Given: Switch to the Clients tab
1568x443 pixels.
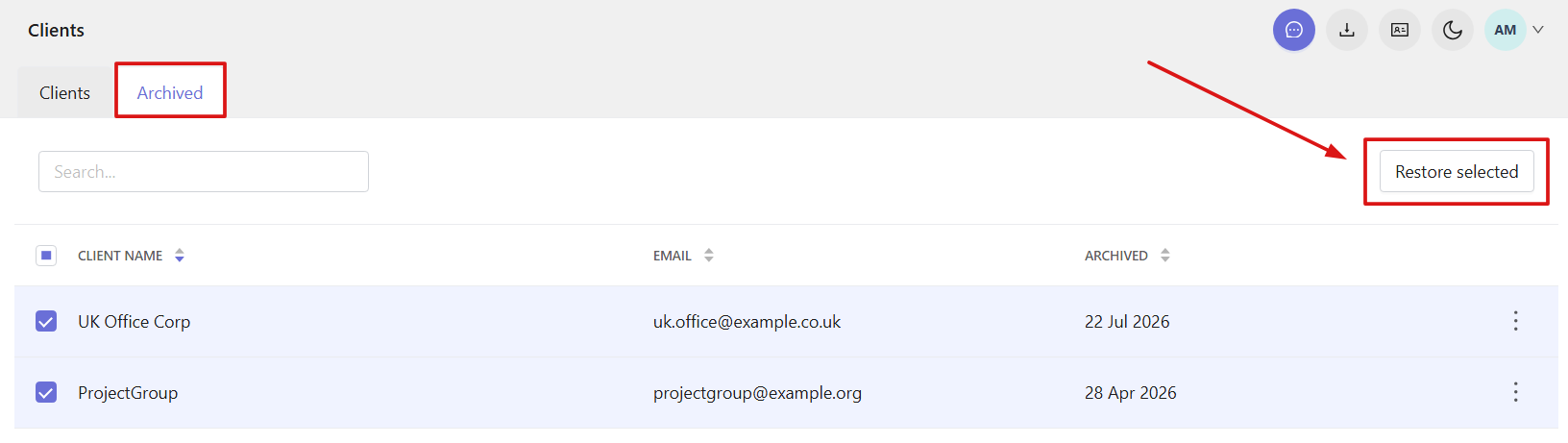Looking at the screenshot, I should coord(64,93).
